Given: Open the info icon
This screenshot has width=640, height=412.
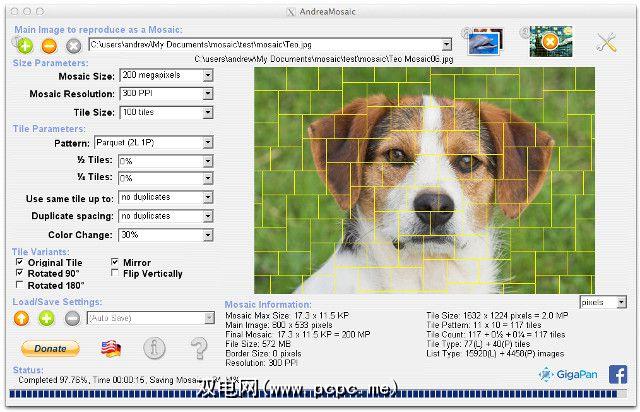Looking at the screenshot, I should coord(155,348).
